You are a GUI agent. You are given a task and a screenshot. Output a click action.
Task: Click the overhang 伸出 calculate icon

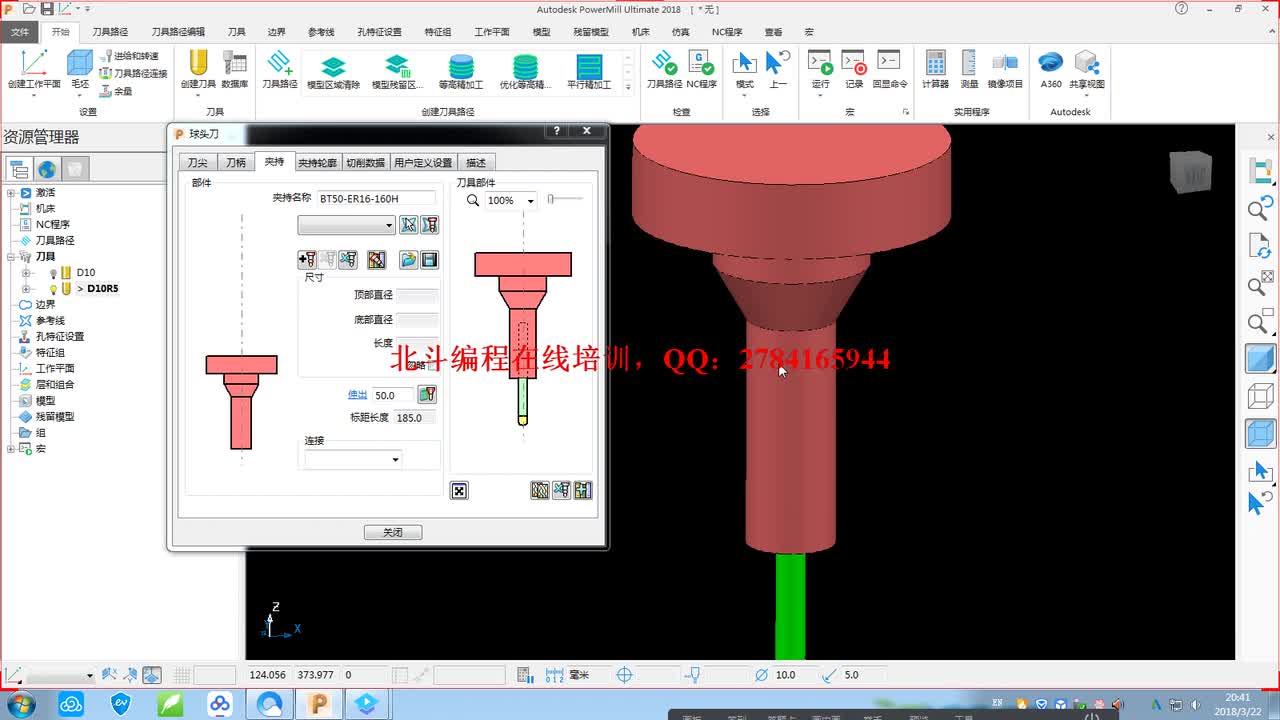point(427,395)
